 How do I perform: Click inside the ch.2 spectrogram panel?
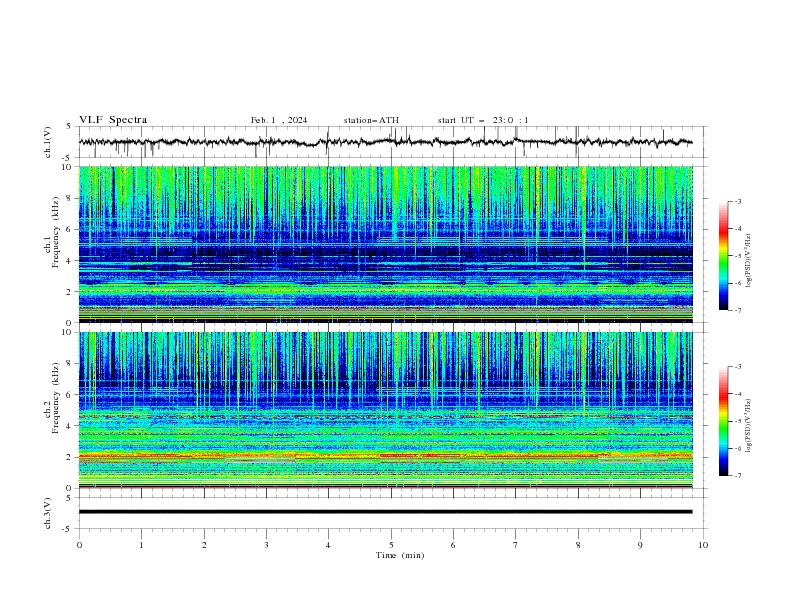[x=385, y=410]
